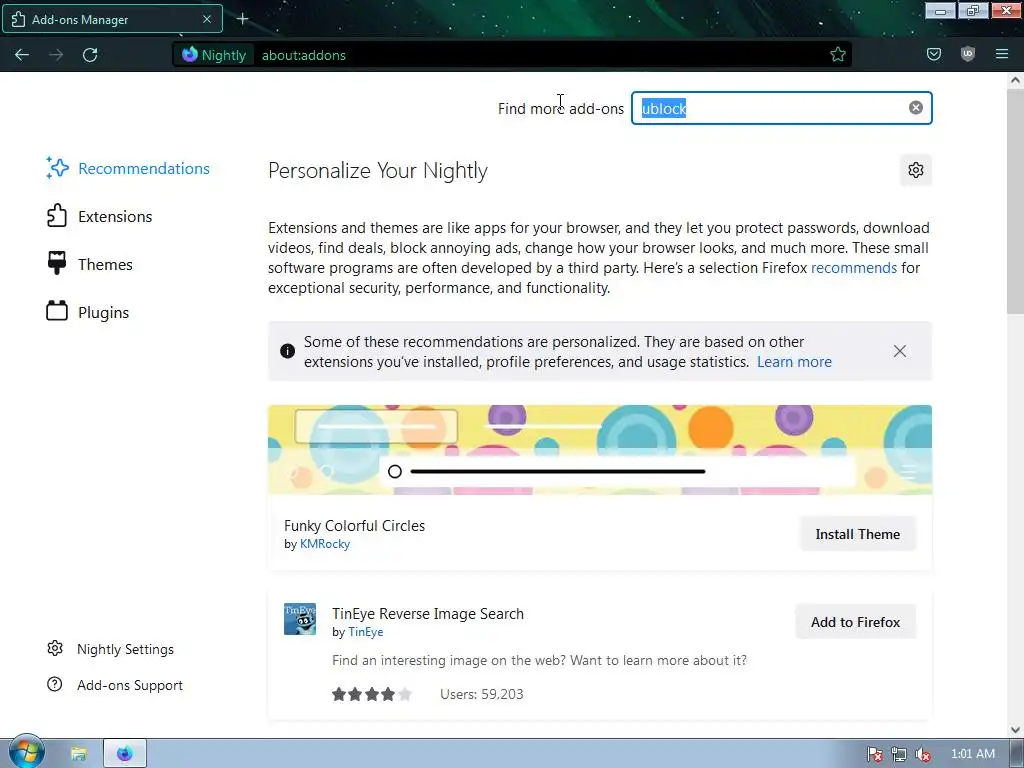Reload the current page
The width and height of the screenshot is (1024, 768).
click(90, 55)
